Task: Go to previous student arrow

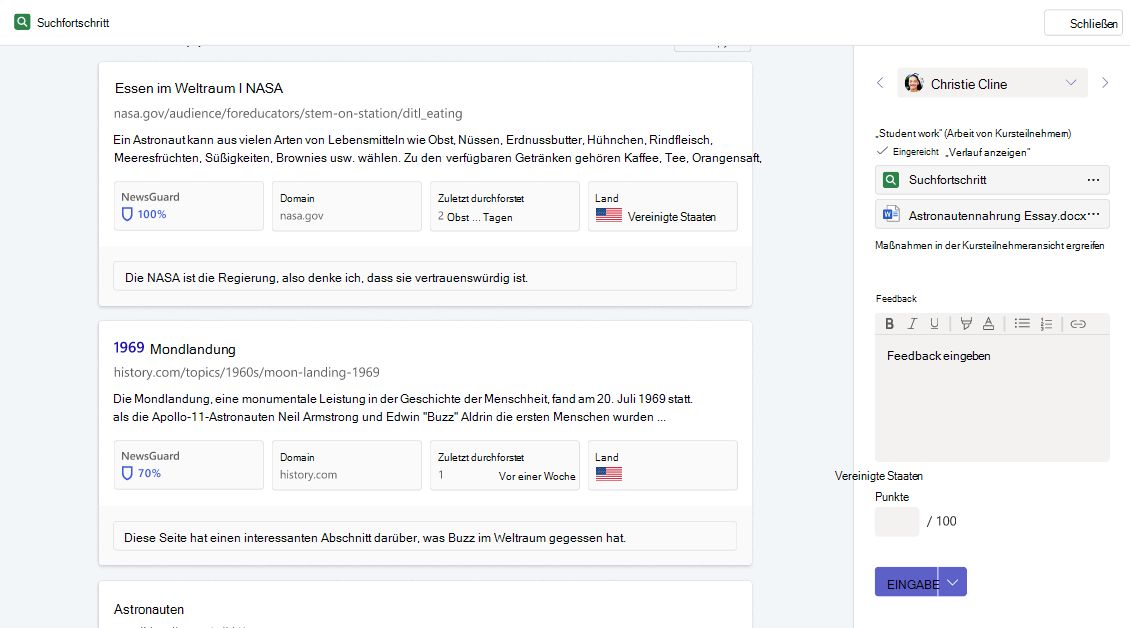Action: click(x=880, y=83)
